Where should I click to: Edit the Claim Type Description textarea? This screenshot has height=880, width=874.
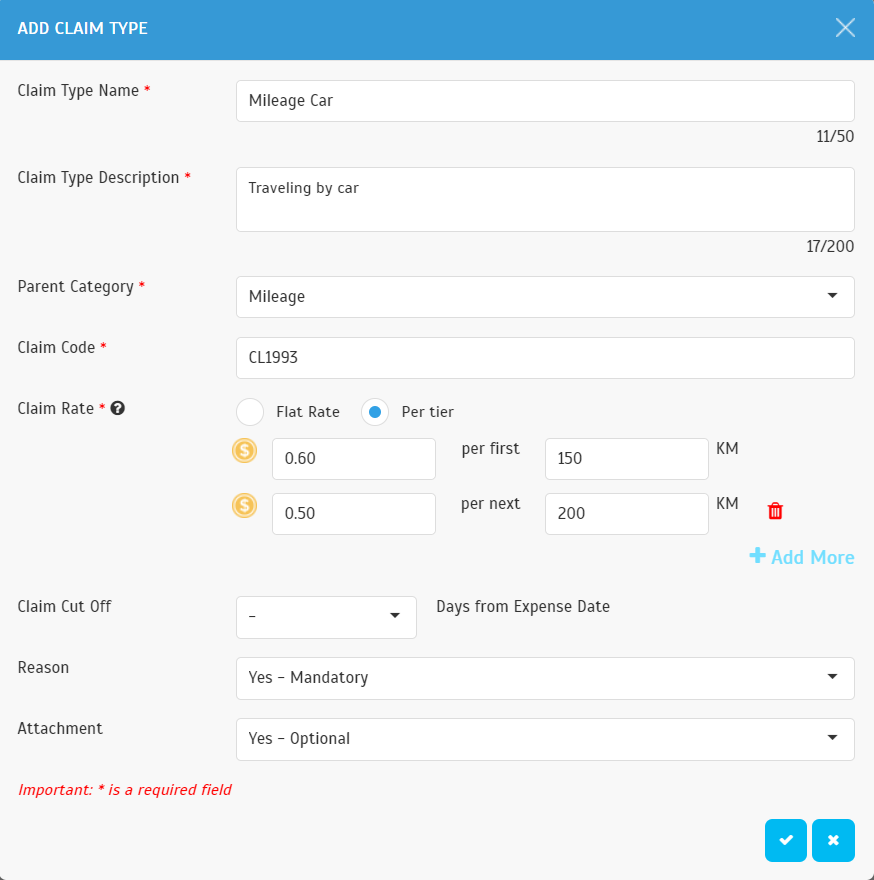coord(545,199)
